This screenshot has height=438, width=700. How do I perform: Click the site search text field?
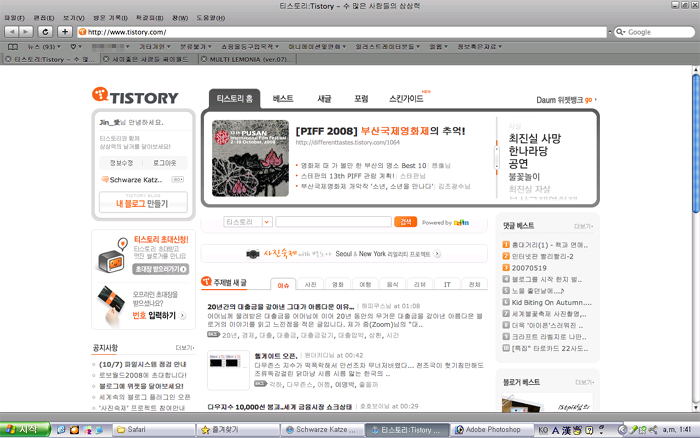coord(333,222)
